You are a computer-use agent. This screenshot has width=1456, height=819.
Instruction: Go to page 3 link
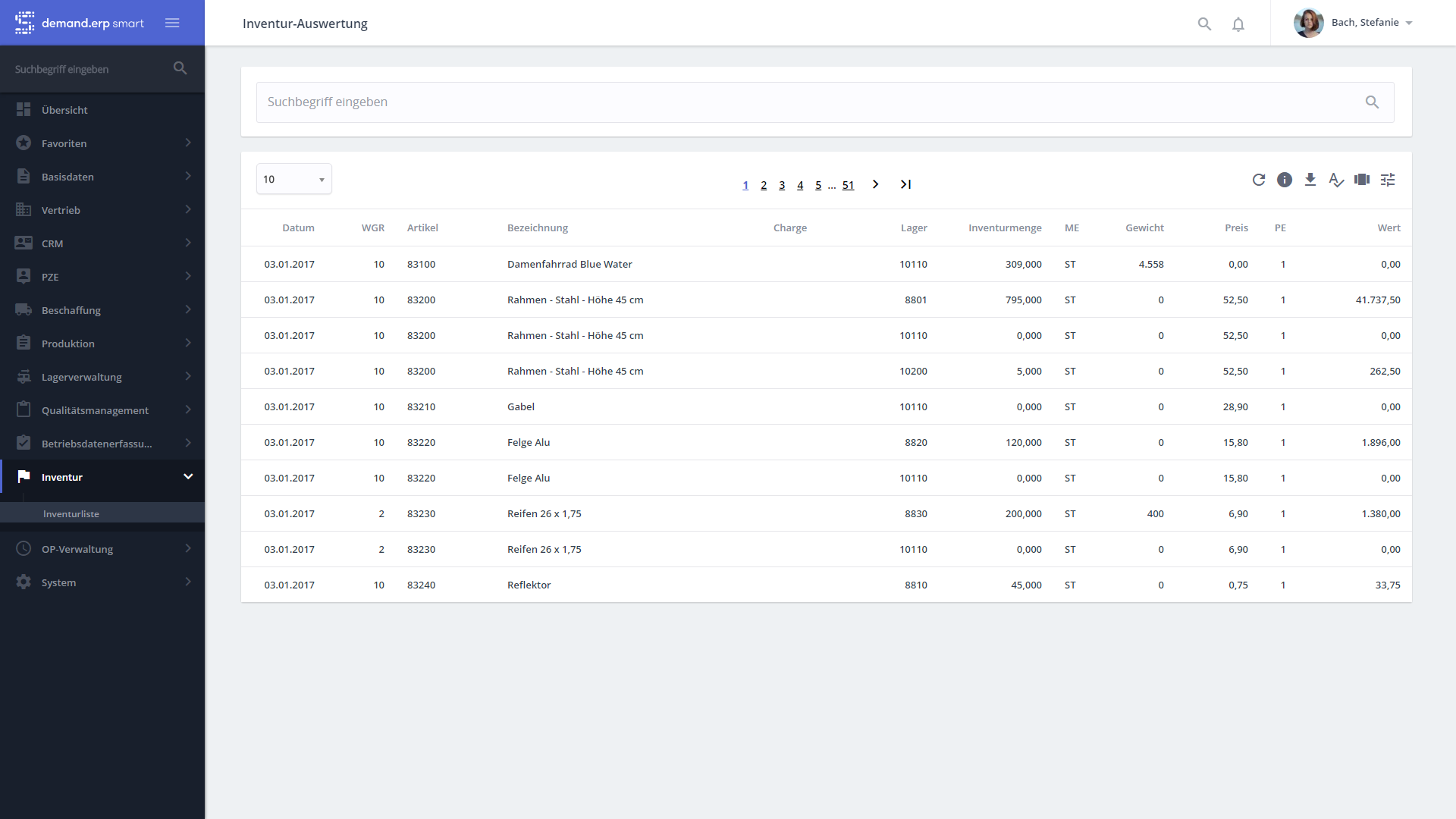click(782, 185)
